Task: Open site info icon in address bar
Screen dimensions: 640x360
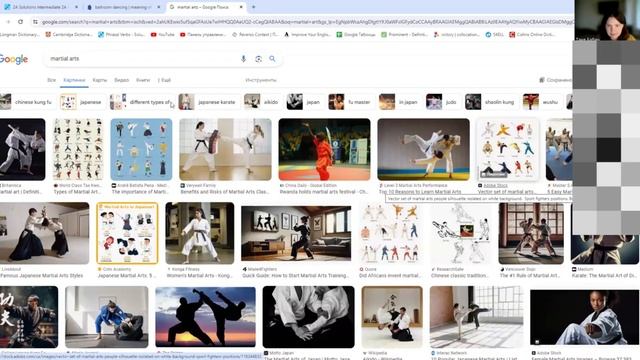Action: coord(35,22)
